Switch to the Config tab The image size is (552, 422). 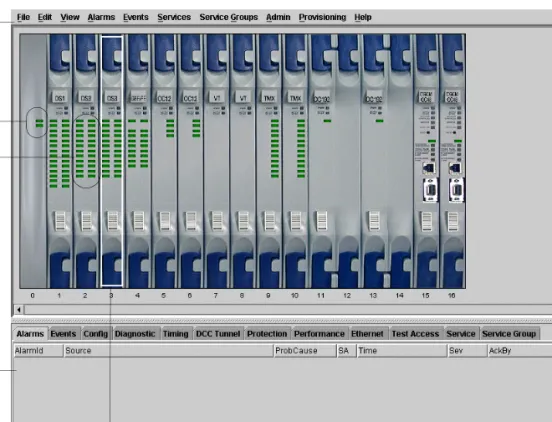click(95, 334)
